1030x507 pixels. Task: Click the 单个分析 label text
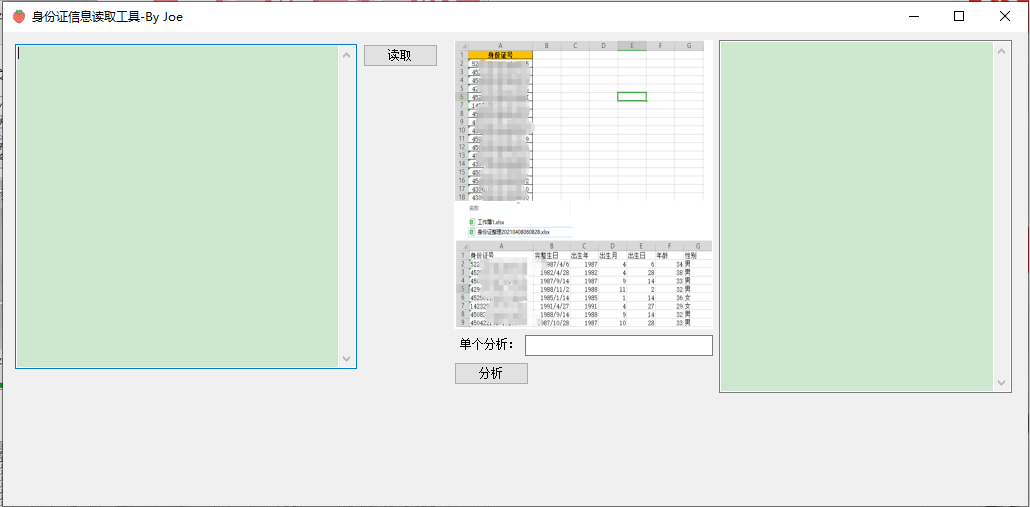(486, 345)
